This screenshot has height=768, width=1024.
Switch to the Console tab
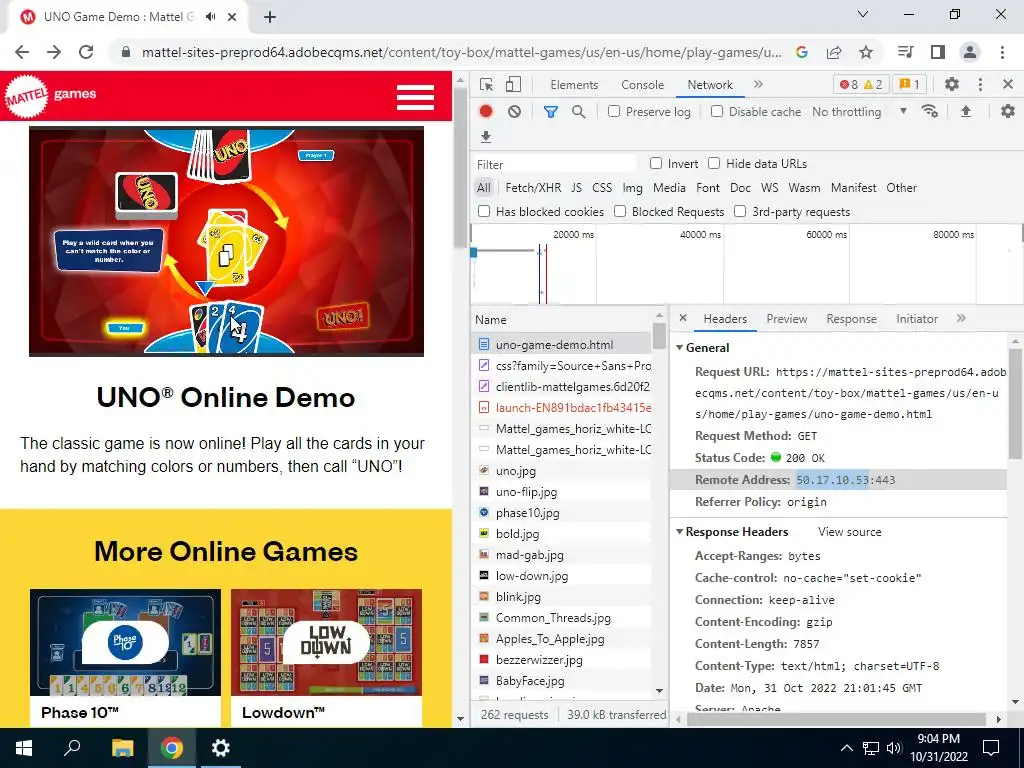643,84
